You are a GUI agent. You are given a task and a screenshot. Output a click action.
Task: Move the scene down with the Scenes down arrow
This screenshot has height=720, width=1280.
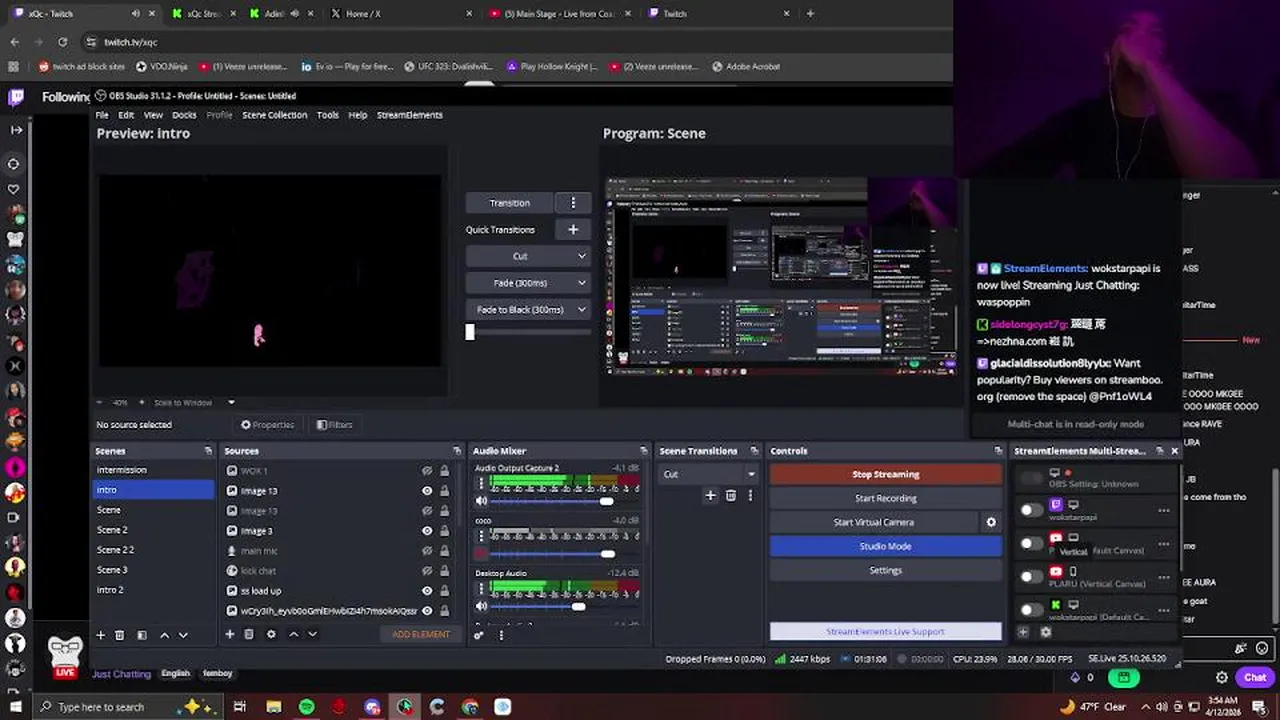tap(183, 635)
